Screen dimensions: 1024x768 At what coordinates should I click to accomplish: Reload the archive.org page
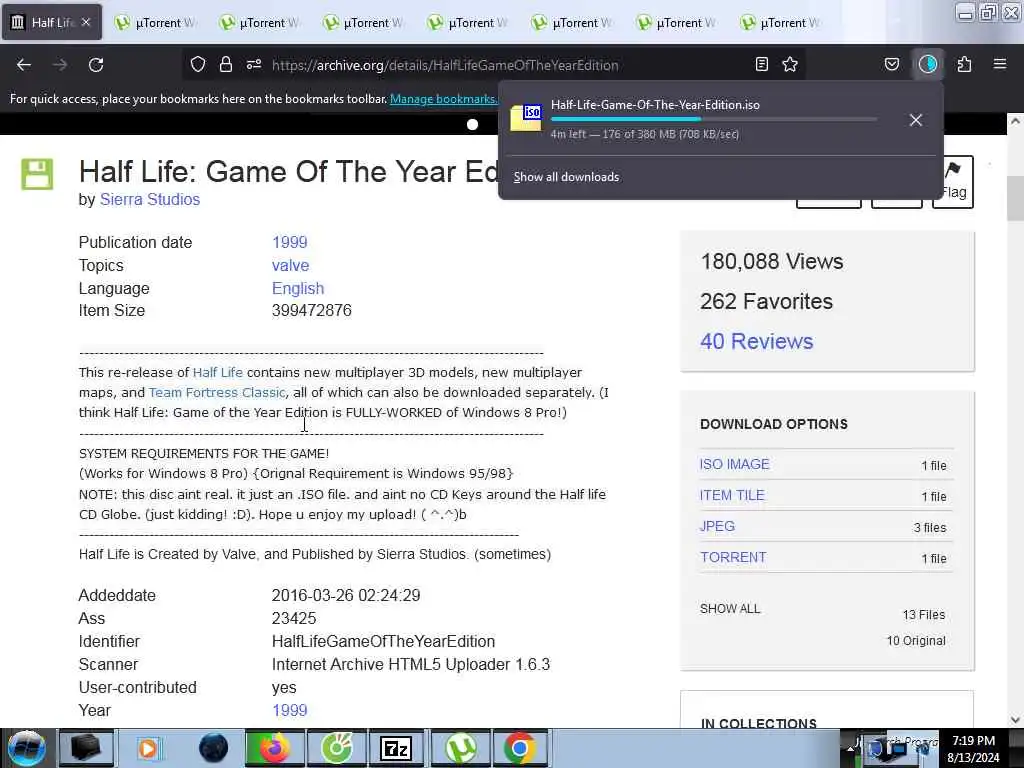[96, 65]
